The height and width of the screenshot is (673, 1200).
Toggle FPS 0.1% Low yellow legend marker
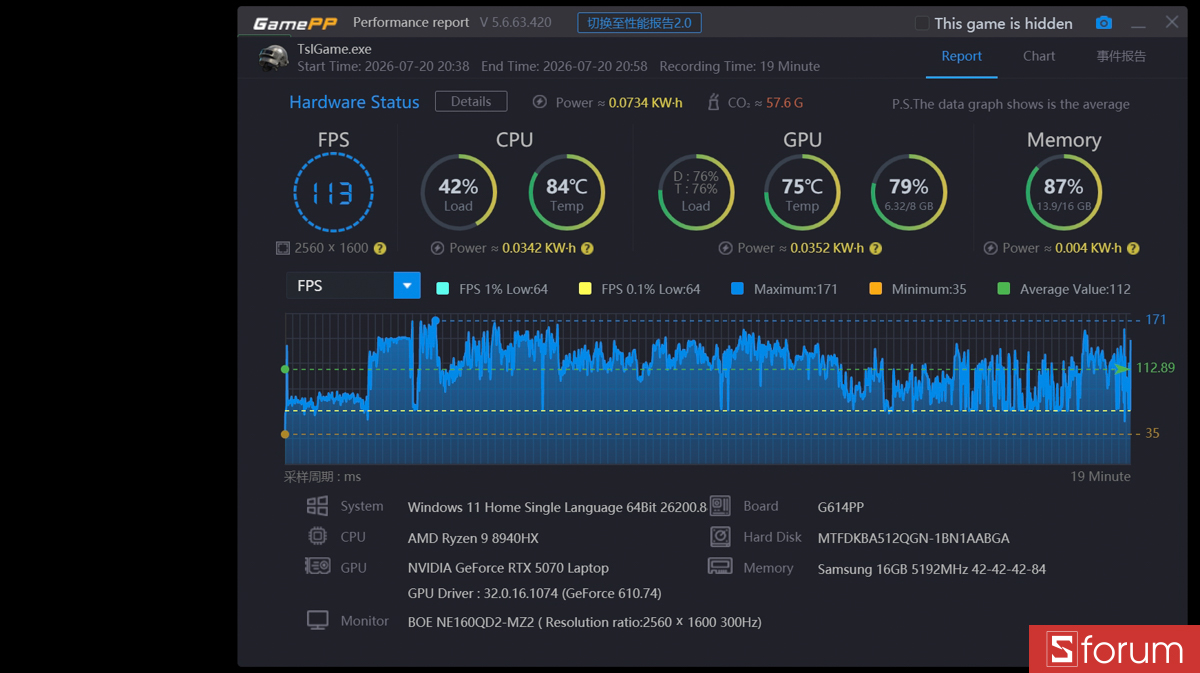coord(585,289)
